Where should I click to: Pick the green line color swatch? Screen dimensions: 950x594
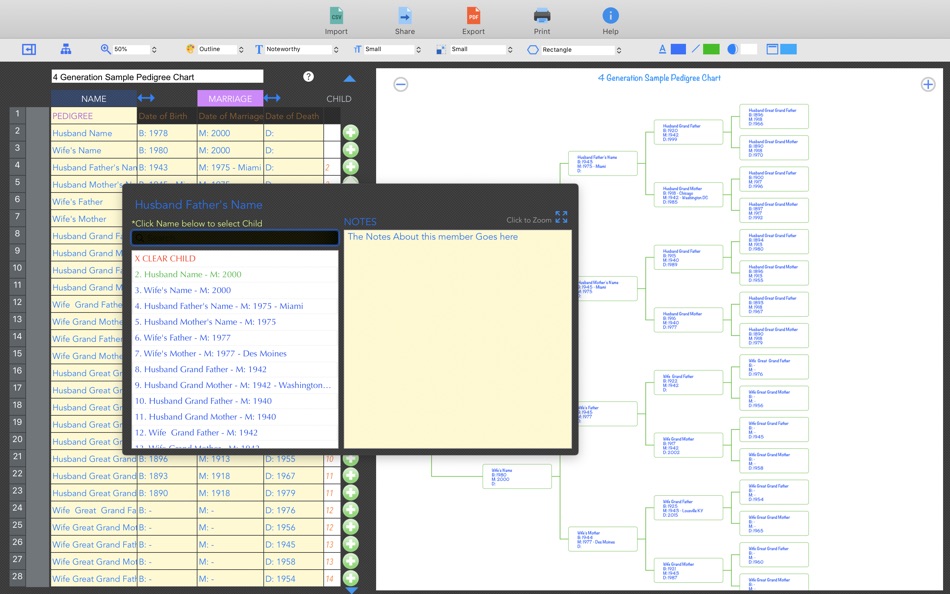711,49
